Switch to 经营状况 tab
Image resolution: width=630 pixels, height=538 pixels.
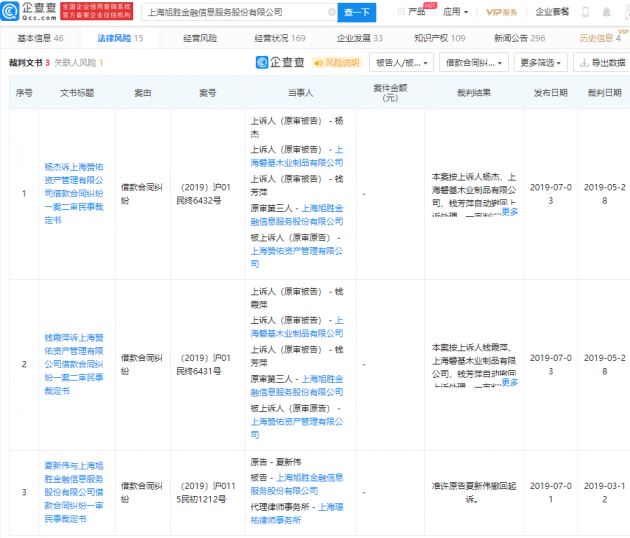(x=280, y=38)
